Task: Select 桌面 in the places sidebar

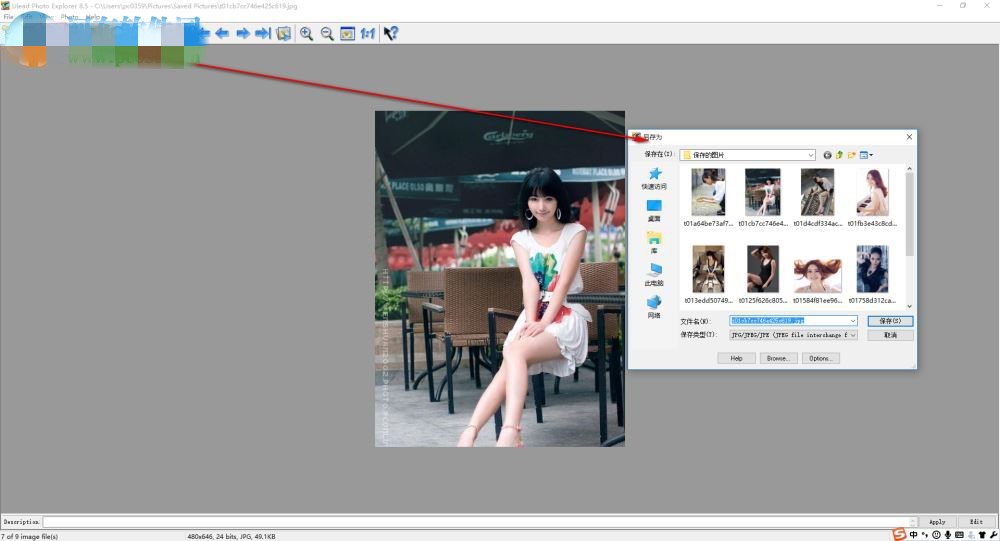Action: (x=654, y=210)
